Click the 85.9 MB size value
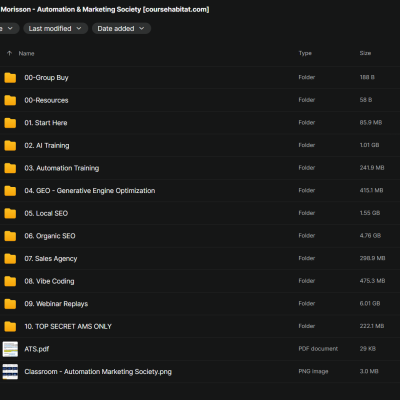The width and height of the screenshot is (400, 400). tap(371, 123)
